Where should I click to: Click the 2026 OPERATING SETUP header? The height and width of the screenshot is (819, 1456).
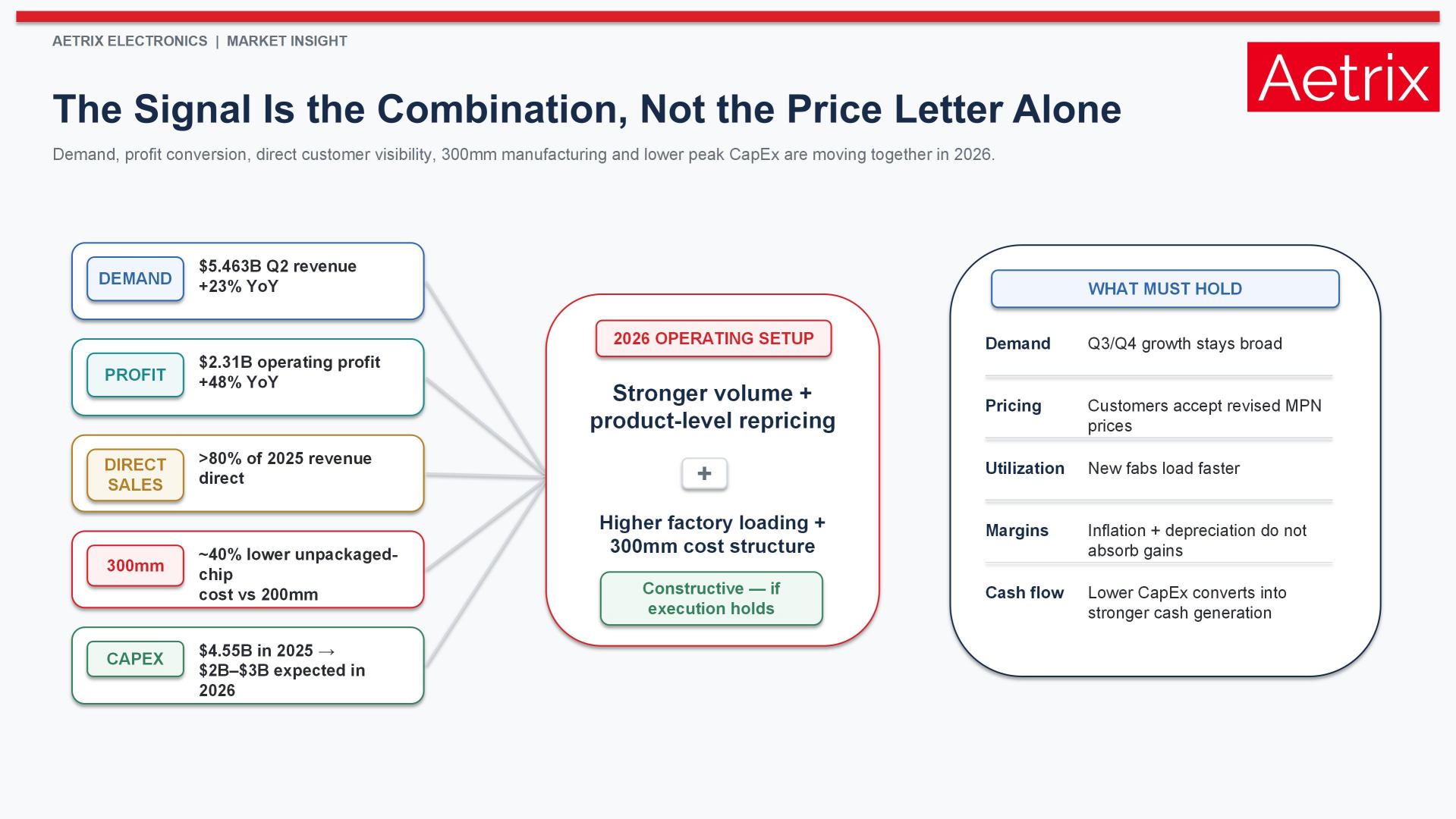point(713,338)
